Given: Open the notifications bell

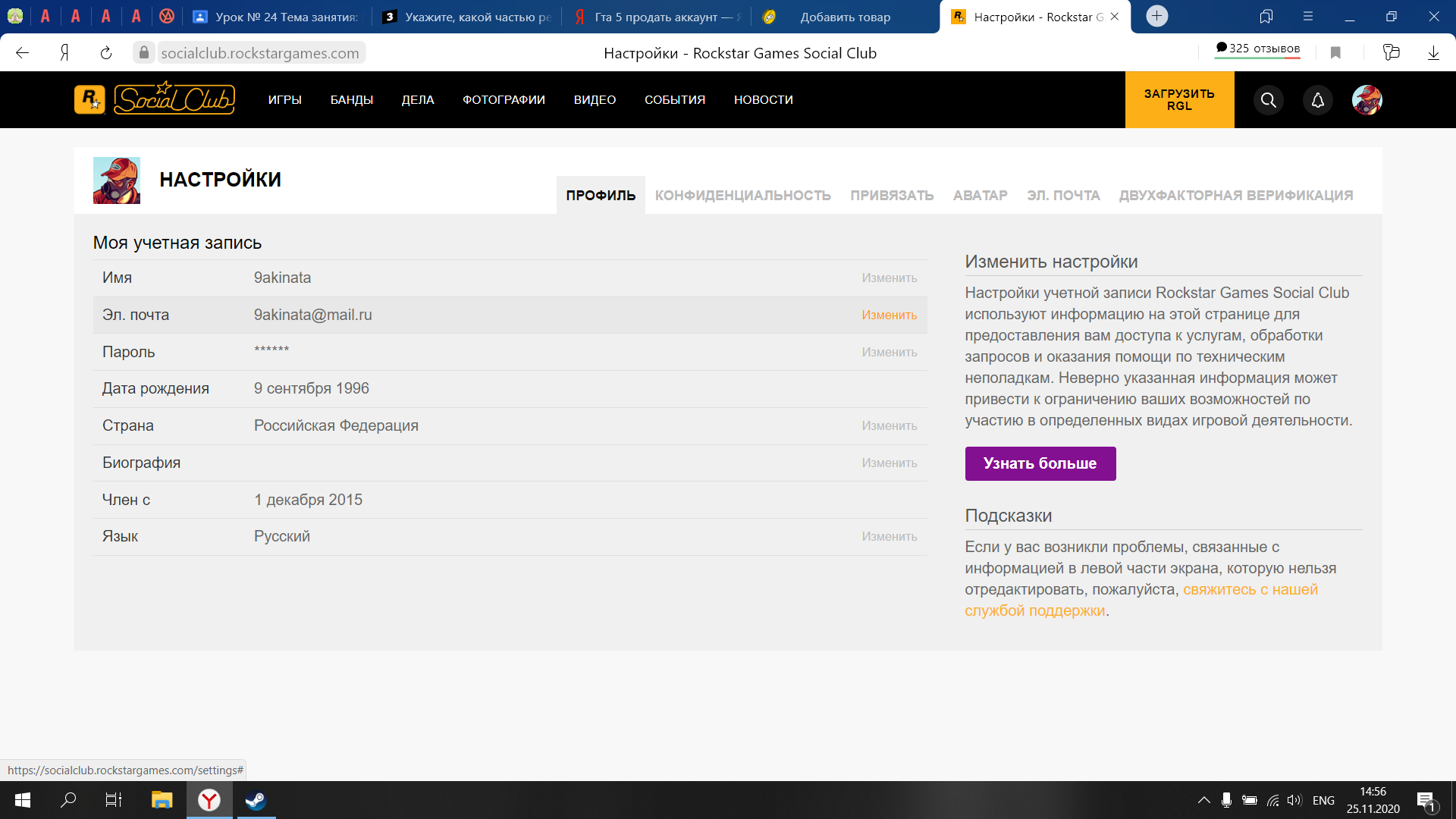Looking at the screenshot, I should [1318, 100].
